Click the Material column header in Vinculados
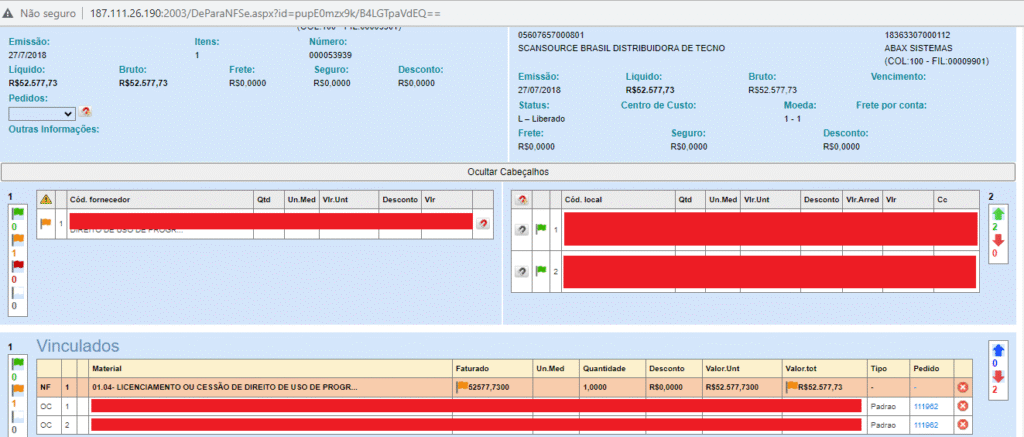This screenshot has height=437, width=1024. [x=107, y=367]
